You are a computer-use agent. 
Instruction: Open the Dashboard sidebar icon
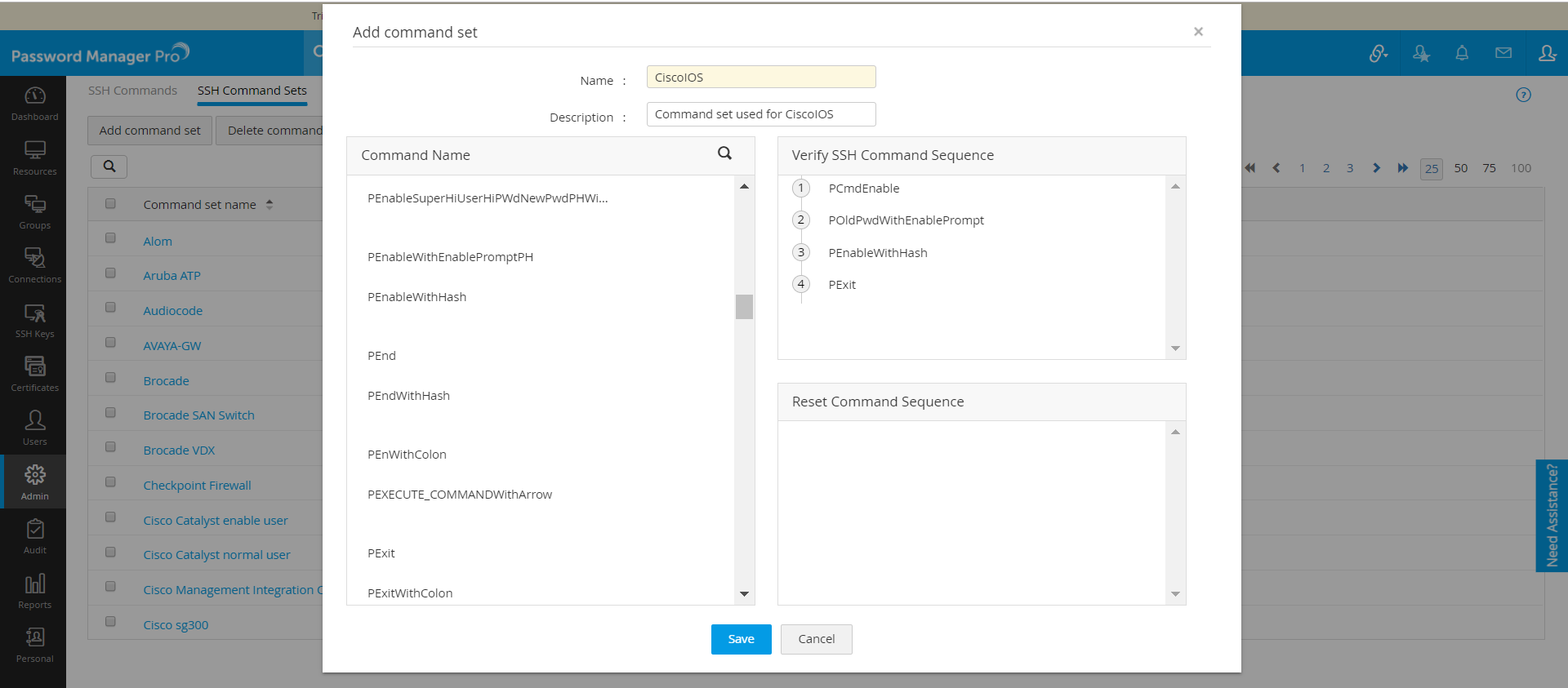coord(34,104)
